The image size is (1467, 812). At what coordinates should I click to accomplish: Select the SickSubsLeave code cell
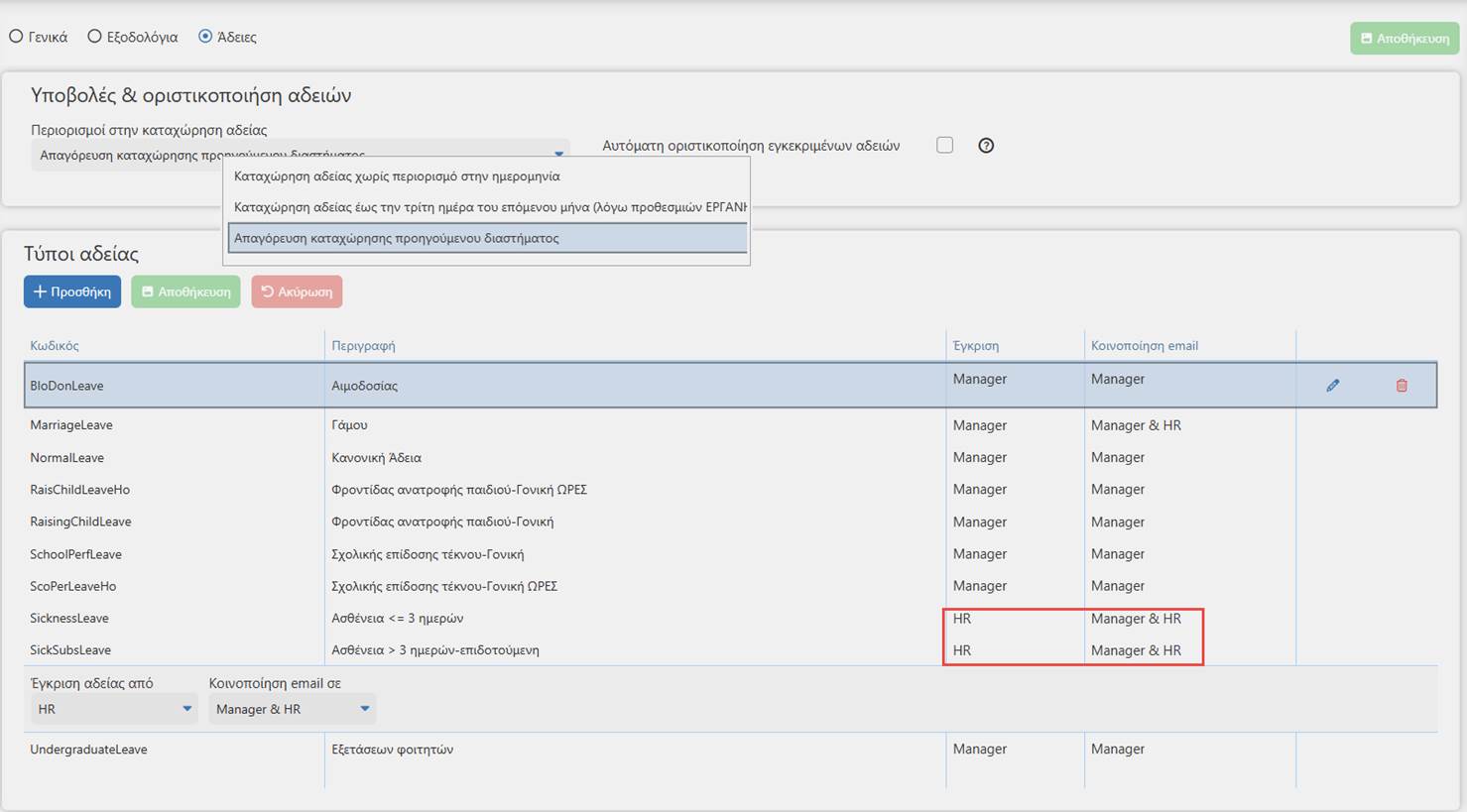pyautogui.click(x=70, y=650)
